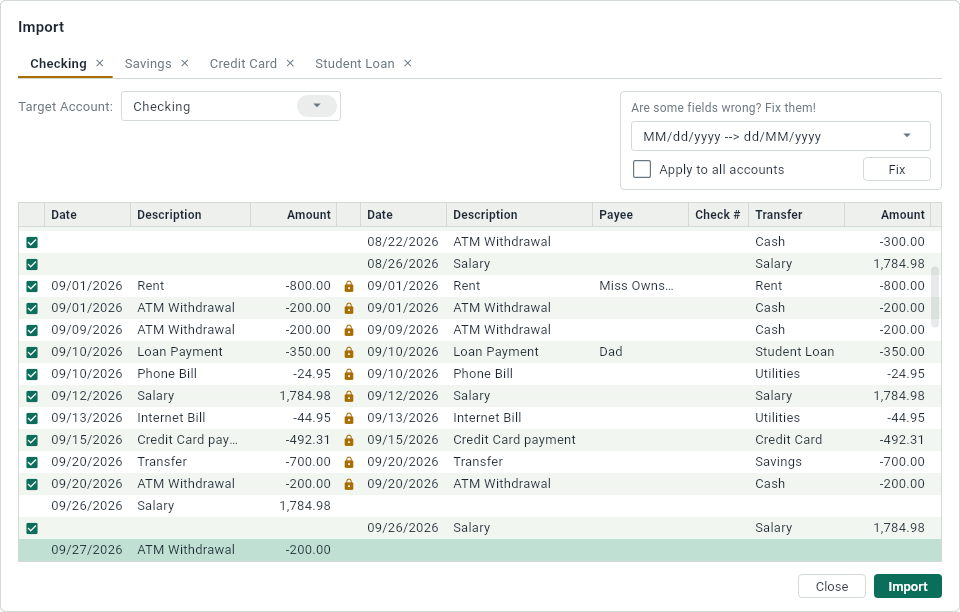Click the lock icon beside the 09/09/2026 ATM Withdrawal
The image size is (960, 612).
click(349, 330)
